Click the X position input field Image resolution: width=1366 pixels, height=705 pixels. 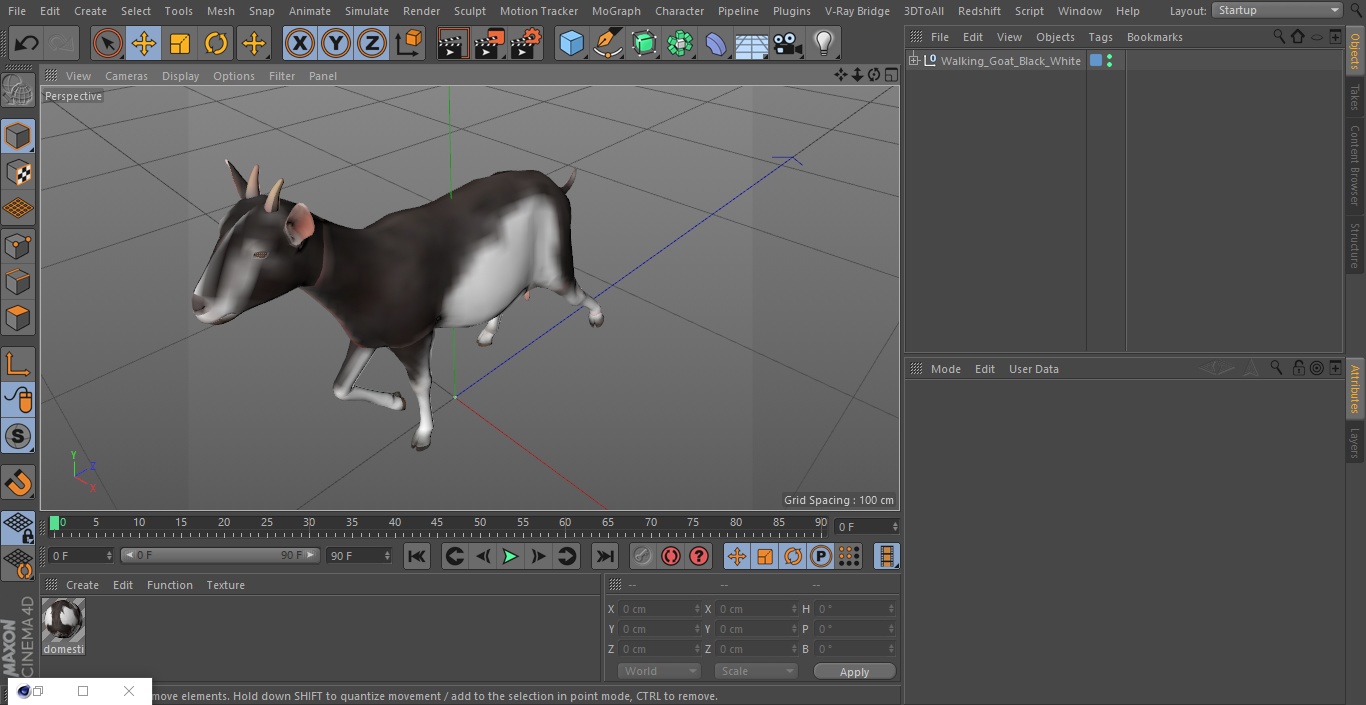click(659, 609)
